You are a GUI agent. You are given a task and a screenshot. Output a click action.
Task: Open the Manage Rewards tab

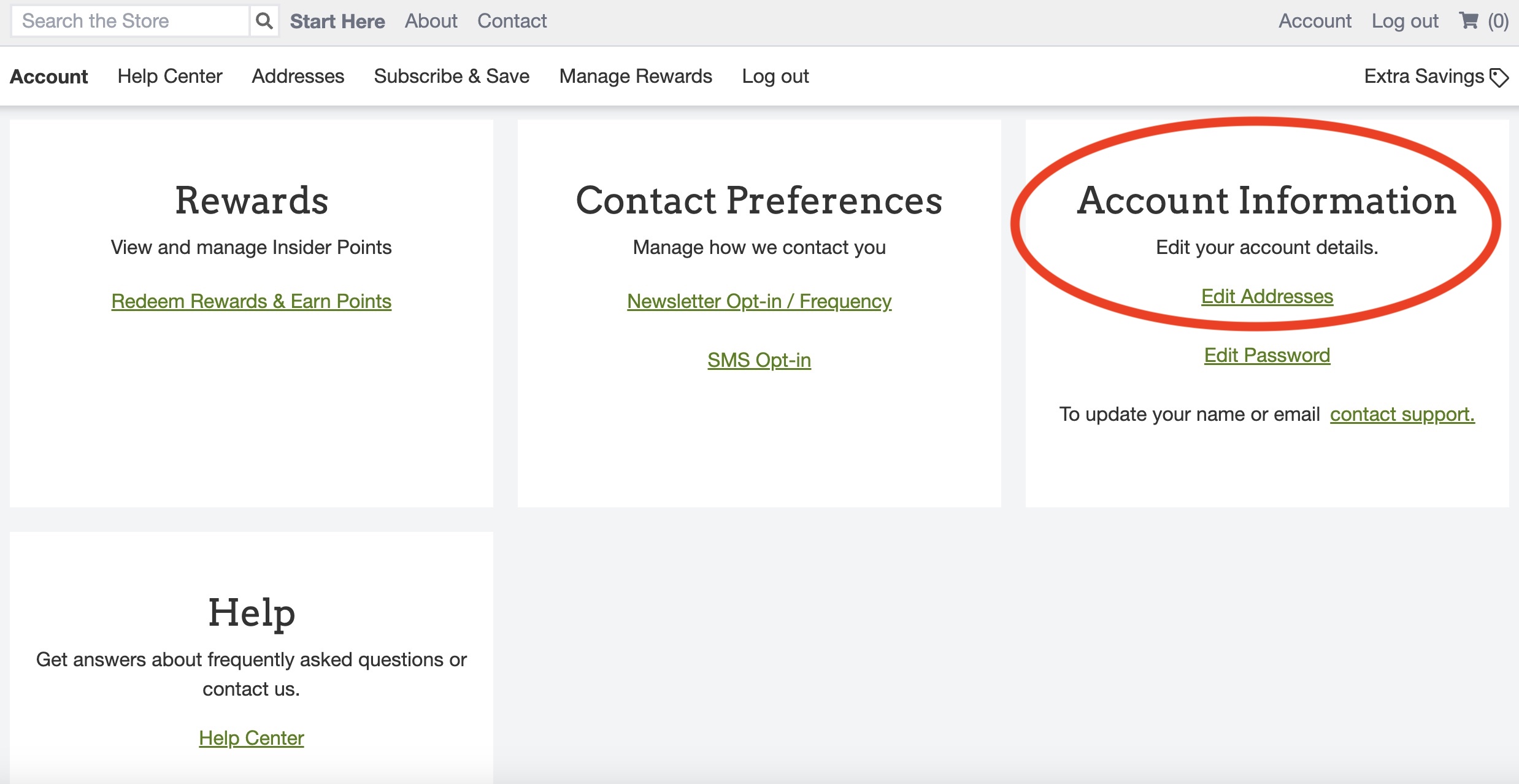(x=636, y=76)
